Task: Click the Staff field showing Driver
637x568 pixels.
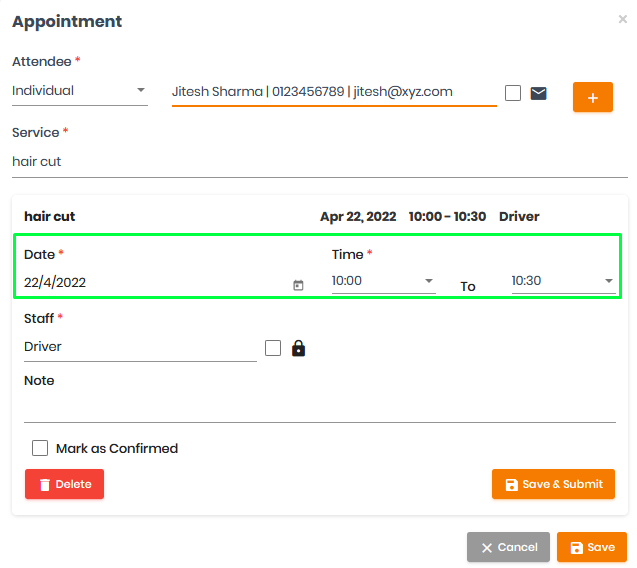Action: [140, 347]
